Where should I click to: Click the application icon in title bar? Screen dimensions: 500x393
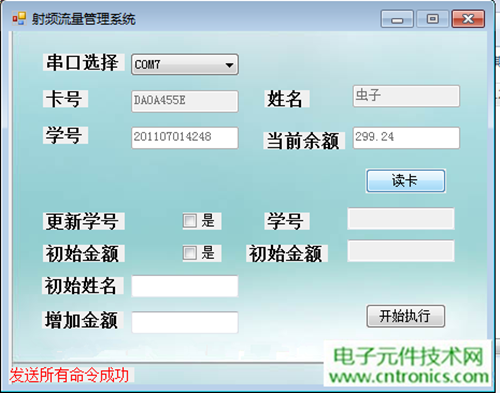tap(19, 19)
